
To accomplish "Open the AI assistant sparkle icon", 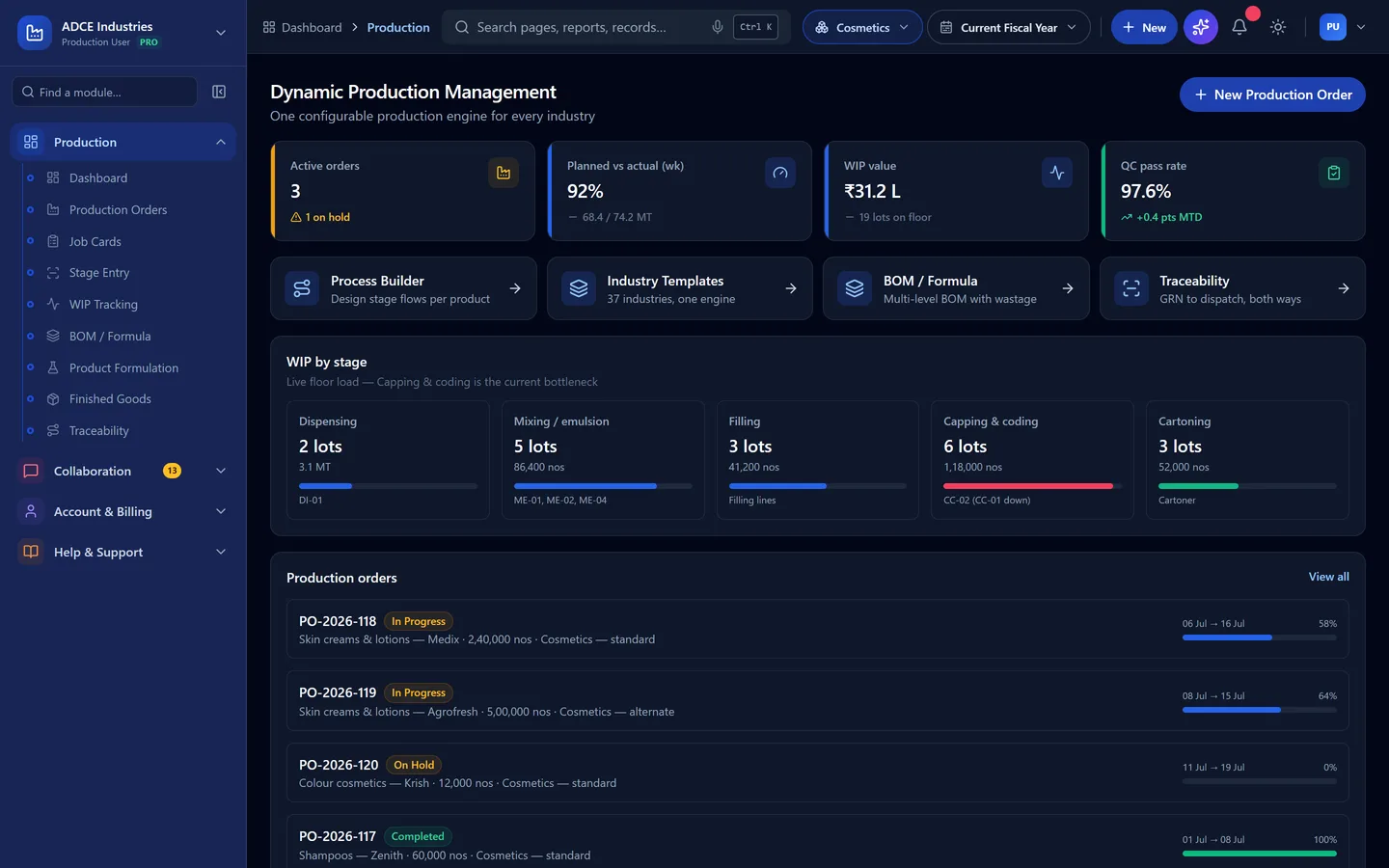I will [1201, 27].
